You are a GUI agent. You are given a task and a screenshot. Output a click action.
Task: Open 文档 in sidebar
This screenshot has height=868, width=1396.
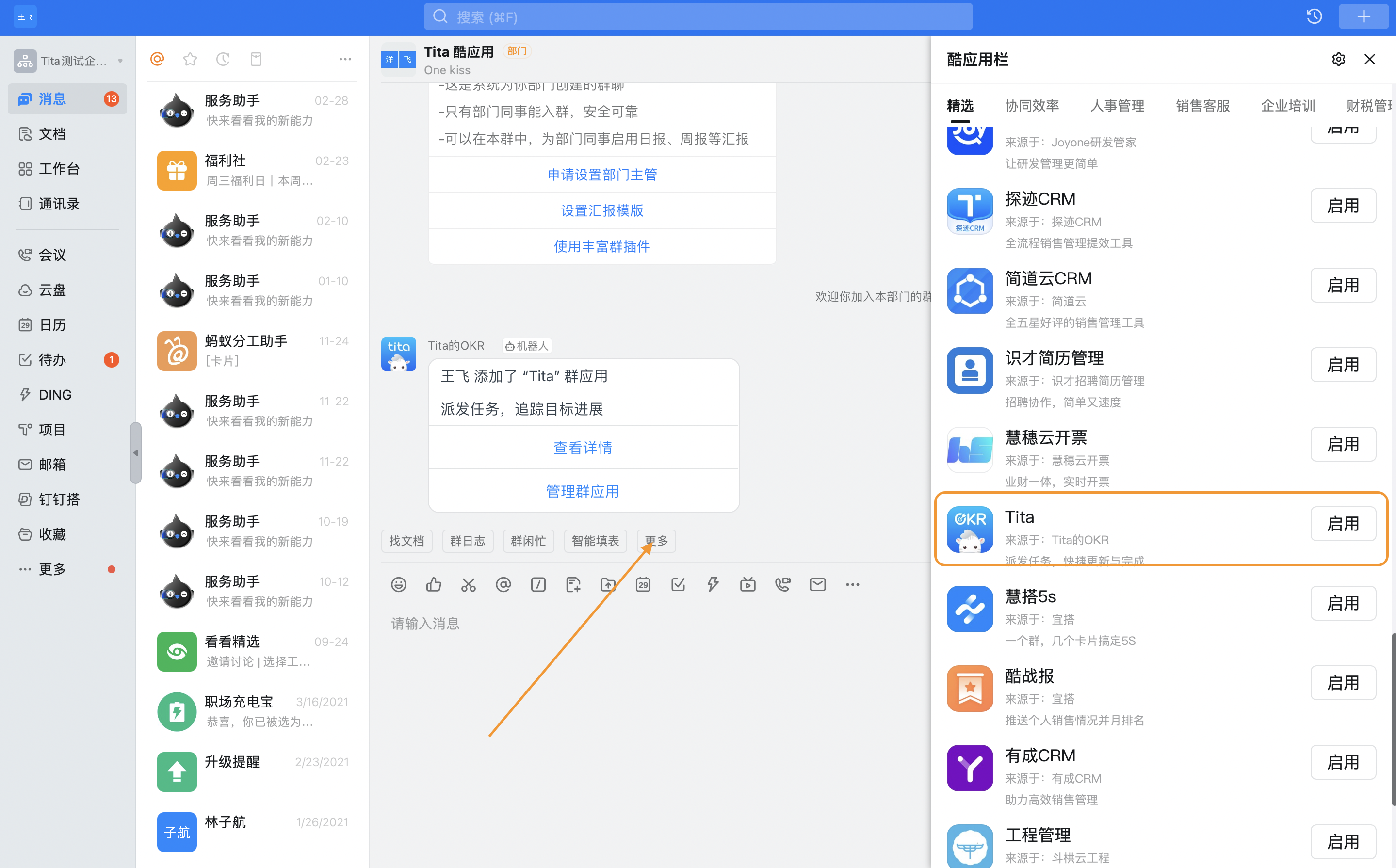pos(67,134)
